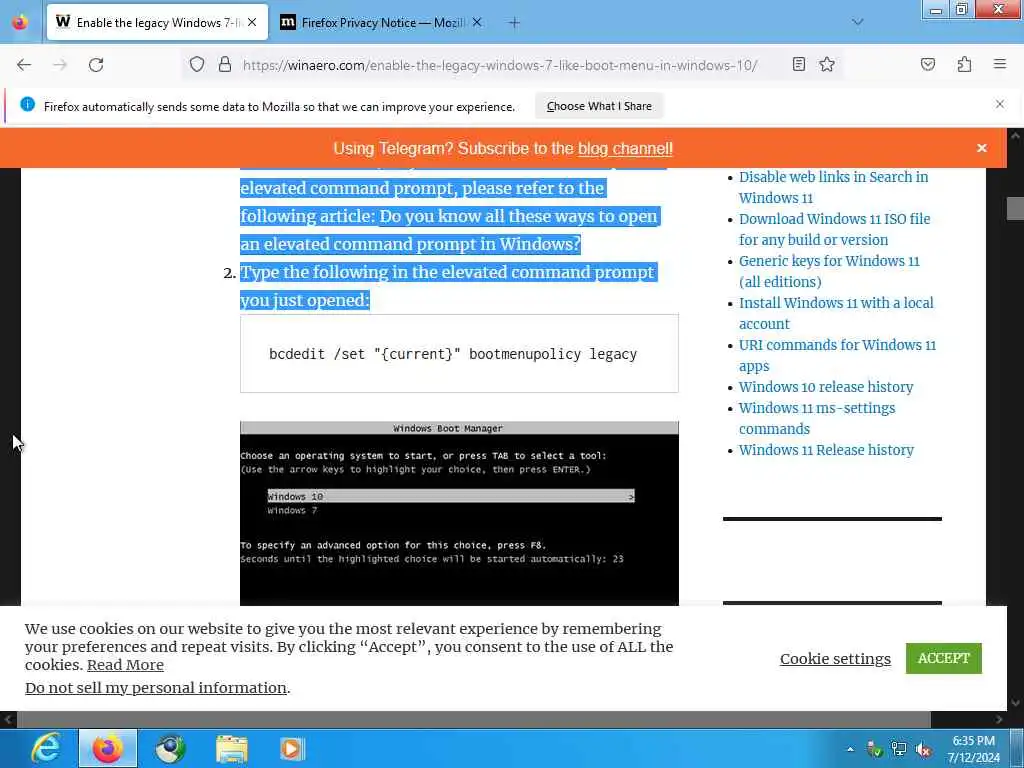Screen dimensions: 1024x768
Task: Open the media player taskbar icon
Action: [292, 748]
